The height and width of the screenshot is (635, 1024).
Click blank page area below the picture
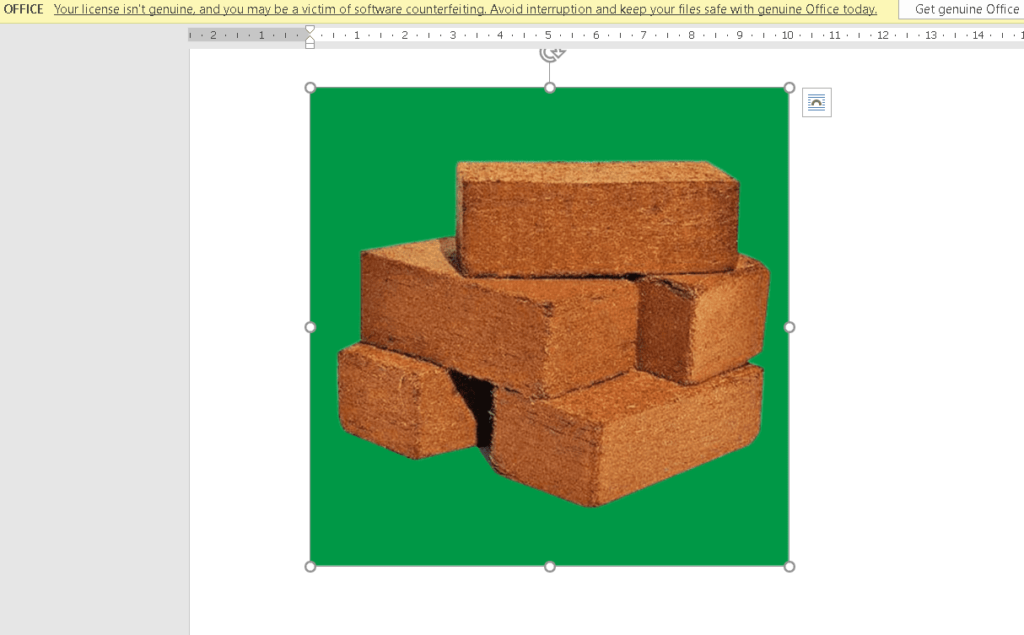click(x=550, y=605)
